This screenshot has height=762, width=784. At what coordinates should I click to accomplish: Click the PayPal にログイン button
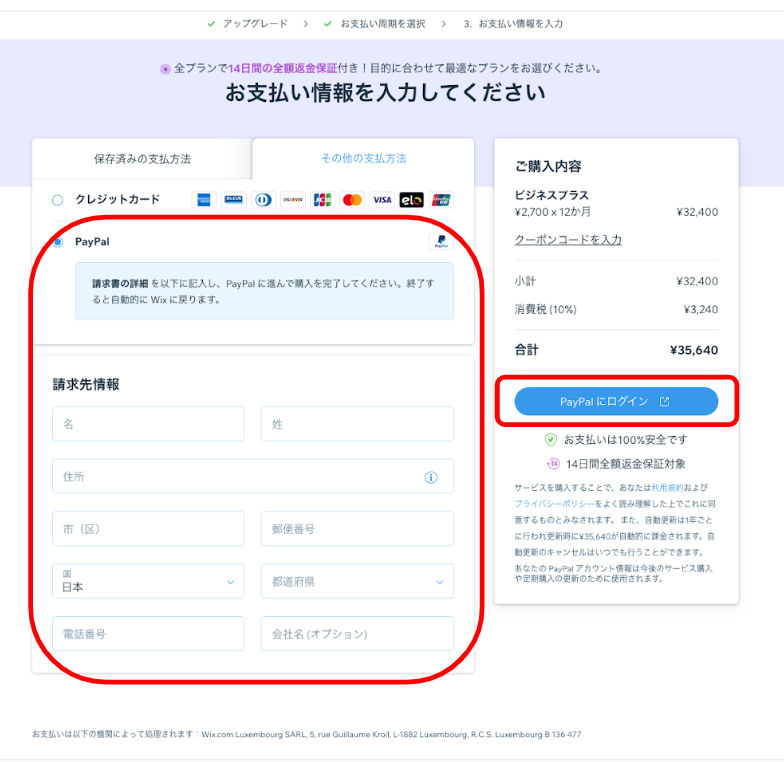[x=616, y=402]
